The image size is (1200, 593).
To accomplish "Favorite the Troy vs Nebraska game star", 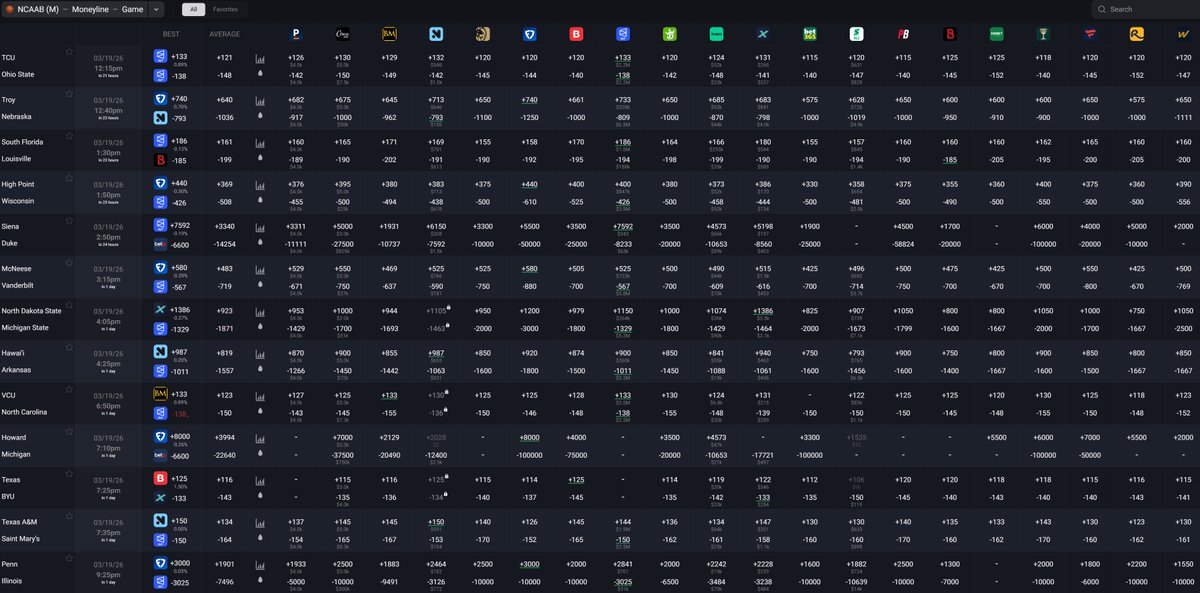I will click(x=69, y=93).
